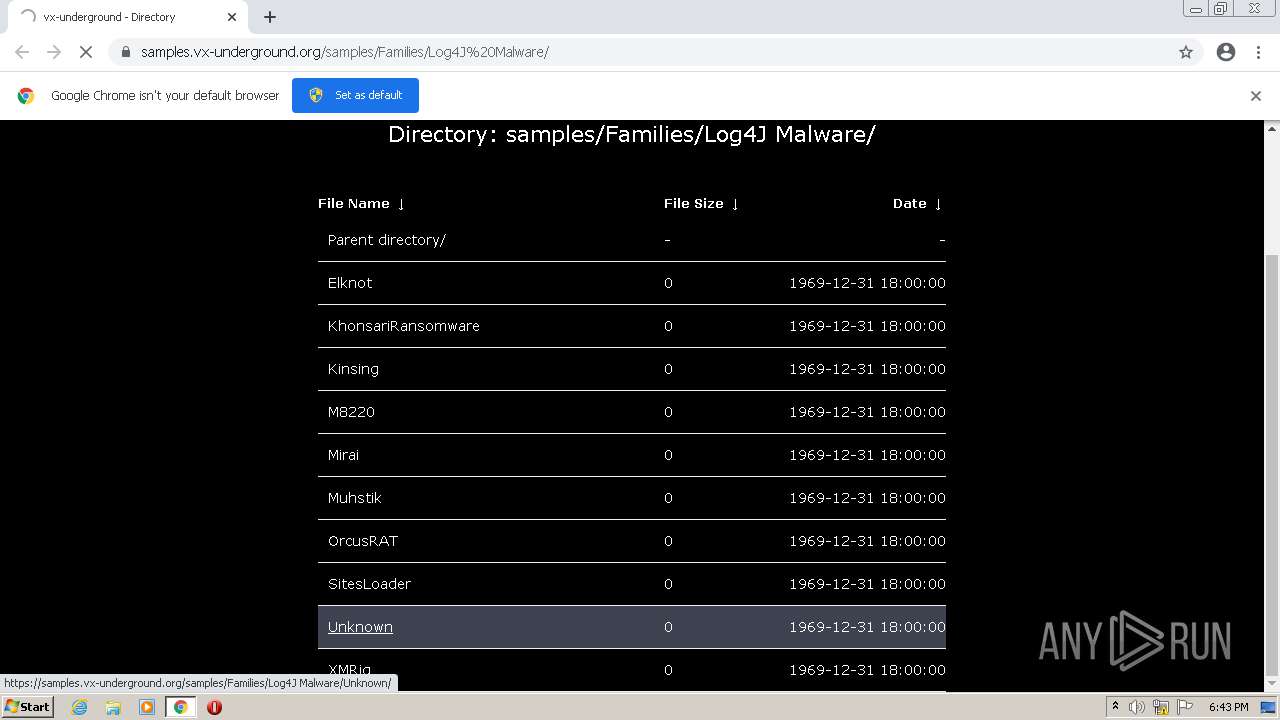Open the Parent directory link
Image resolution: width=1280 pixels, height=720 pixels.
[x=387, y=240]
